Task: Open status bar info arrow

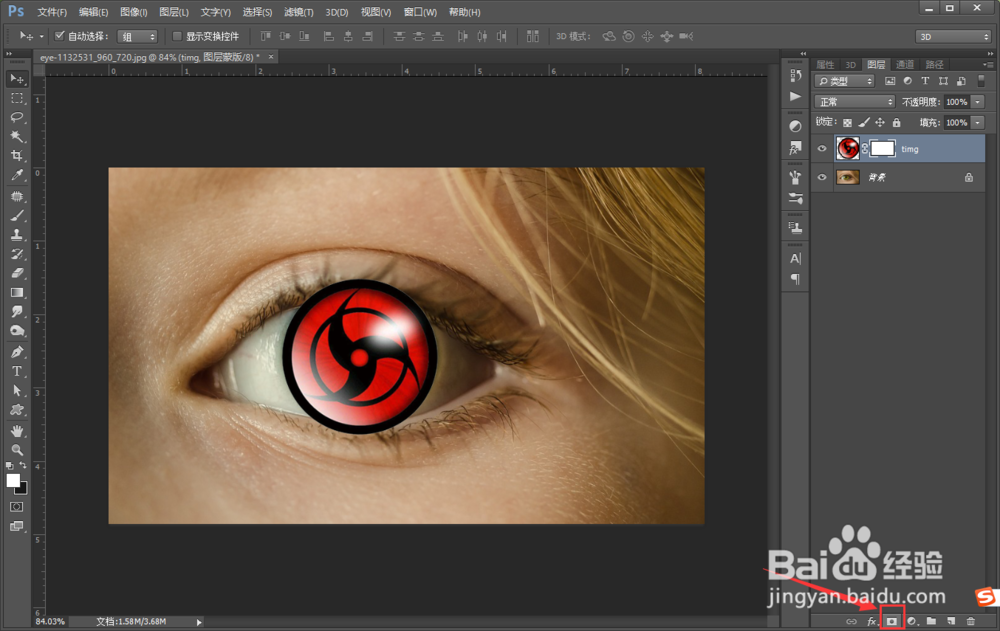Action: [x=199, y=621]
